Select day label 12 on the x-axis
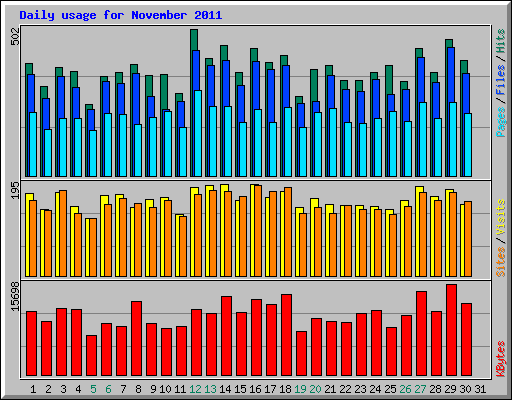This screenshot has height=400, width=512. pyautogui.click(x=195, y=389)
